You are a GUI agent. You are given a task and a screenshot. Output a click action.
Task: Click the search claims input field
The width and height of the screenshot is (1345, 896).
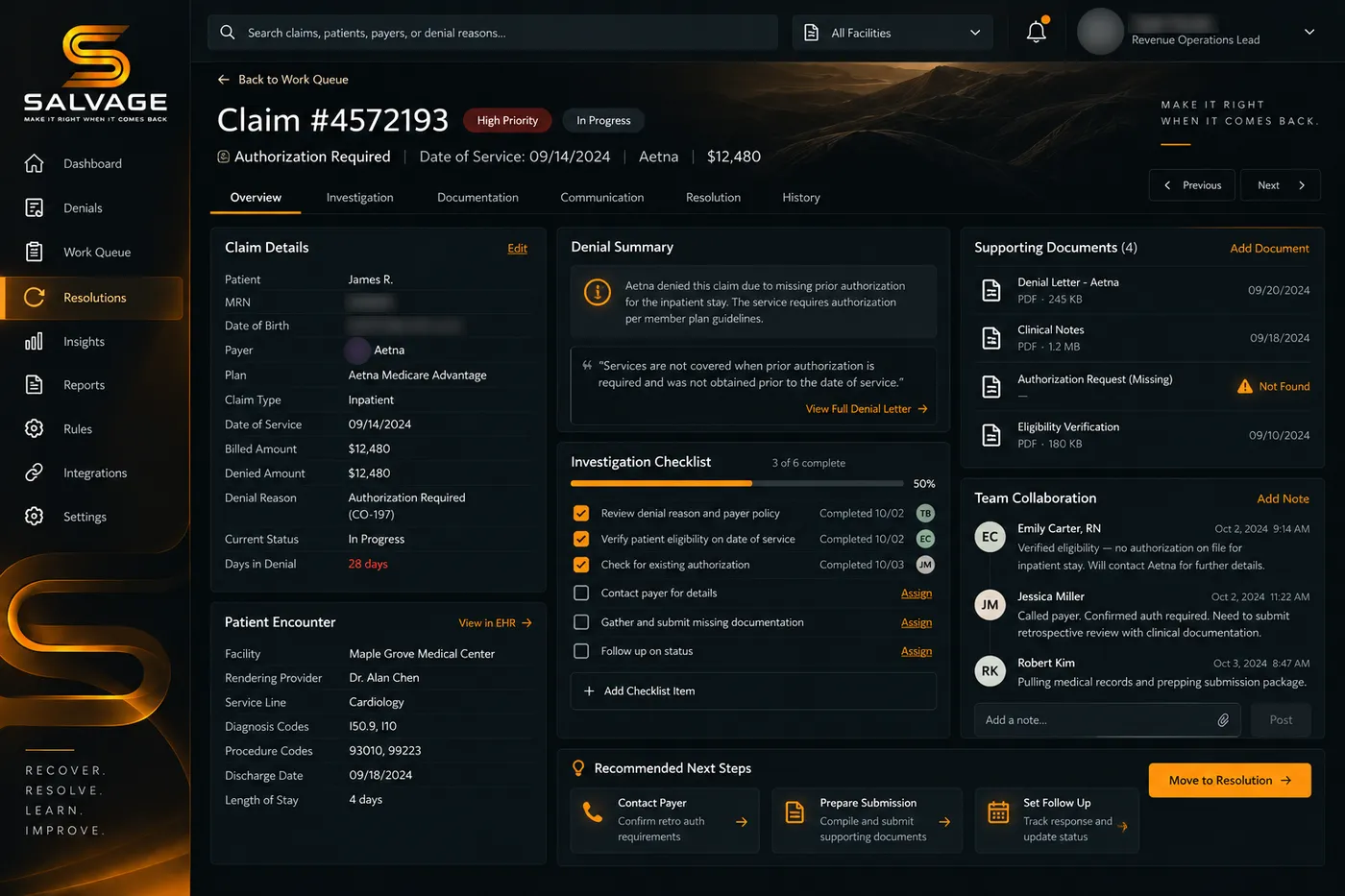click(493, 33)
